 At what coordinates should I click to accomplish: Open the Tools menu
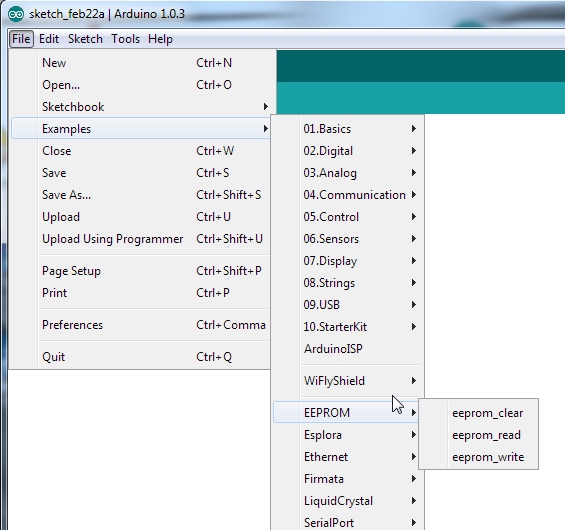[125, 39]
